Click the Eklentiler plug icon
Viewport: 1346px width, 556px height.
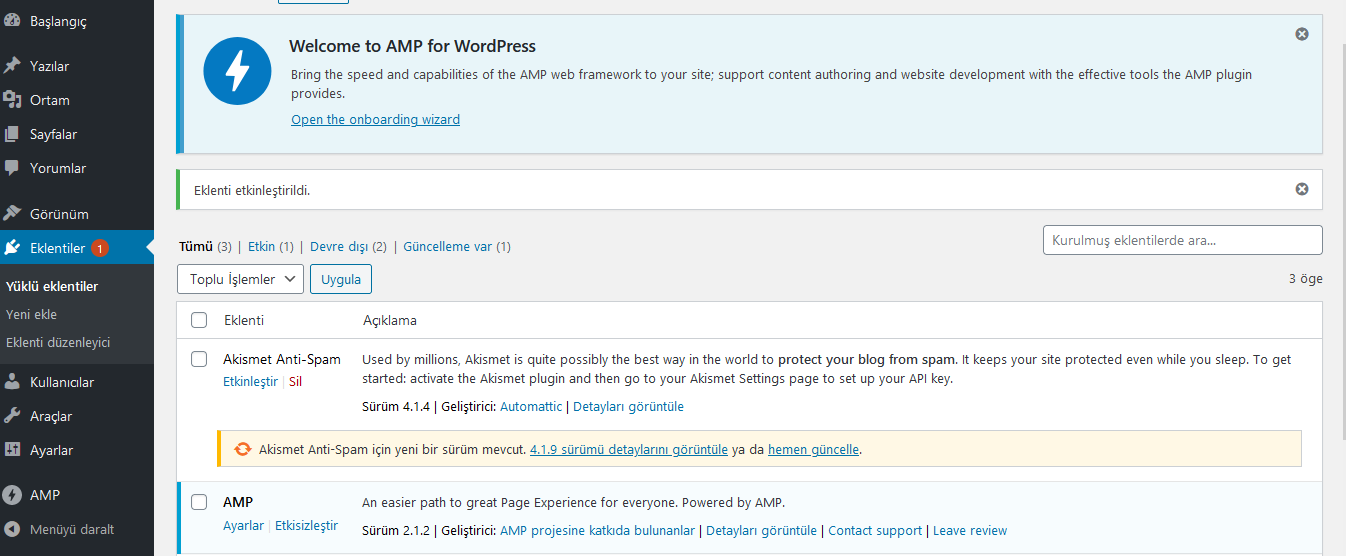(12, 248)
